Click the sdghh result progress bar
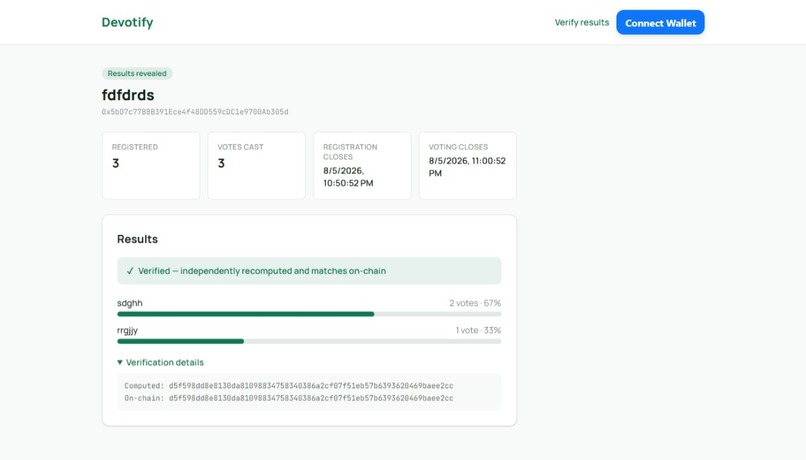 309,314
